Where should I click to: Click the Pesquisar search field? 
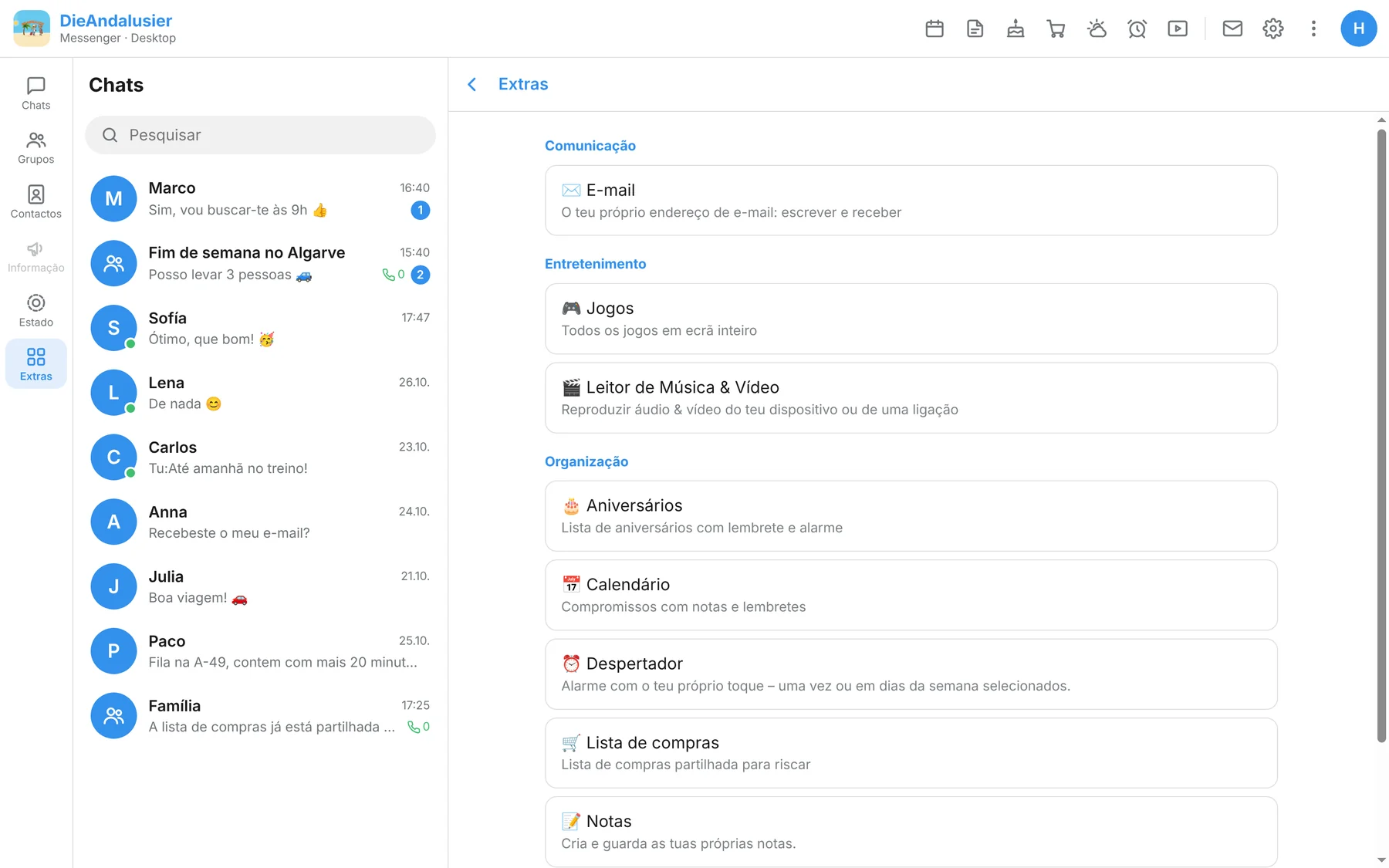coord(260,135)
